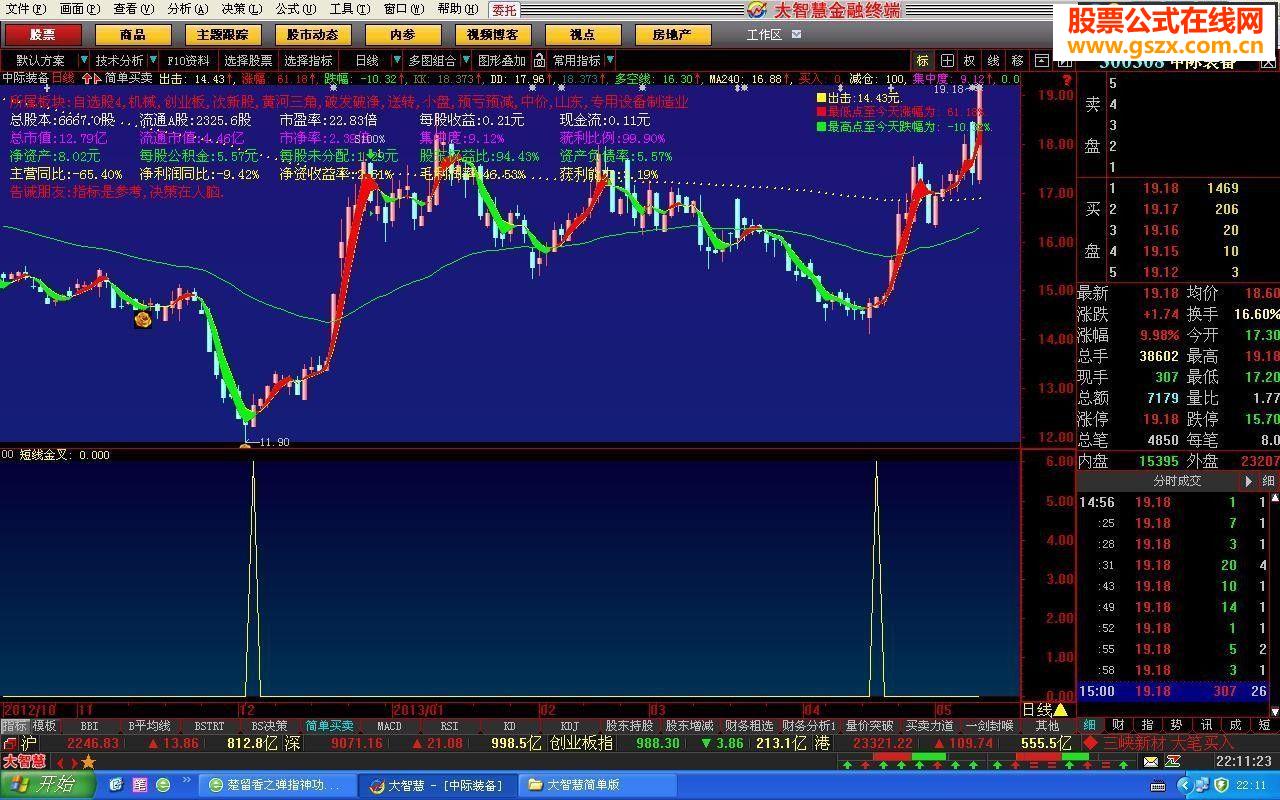The image size is (1280, 800).
Task: Click the panel layout icon beside 移
Action: (1042, 60)
